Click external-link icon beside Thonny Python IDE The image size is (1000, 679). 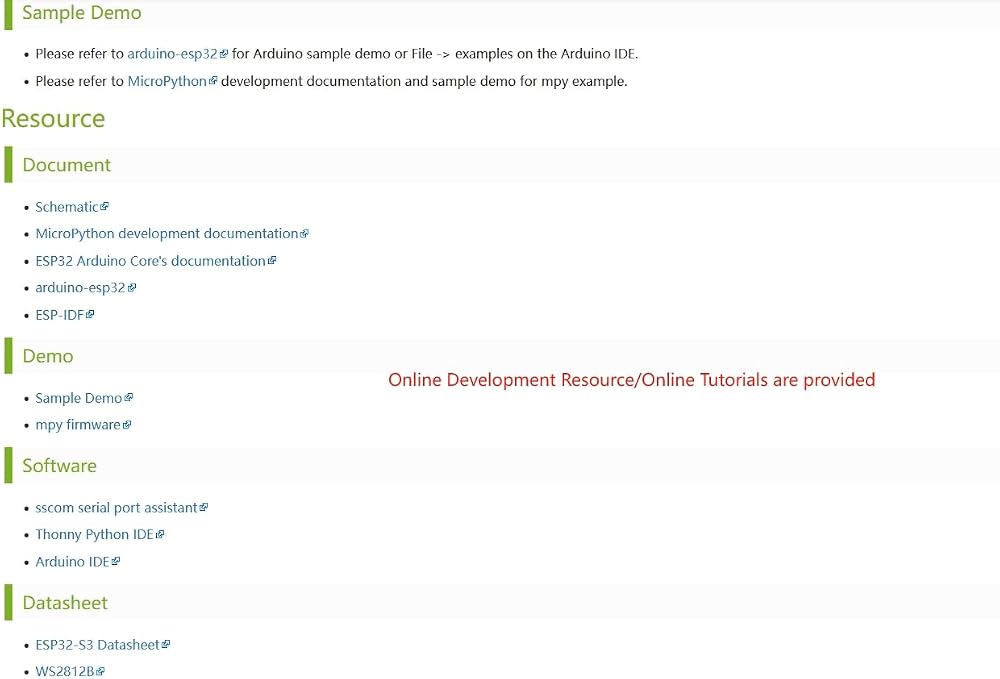(x=159, y=535)
